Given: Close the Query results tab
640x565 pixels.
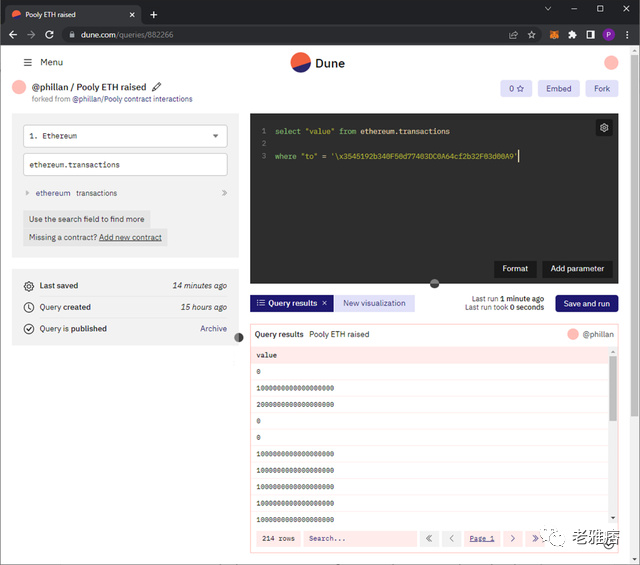Looking at the screenshot, I should [325, 303].
